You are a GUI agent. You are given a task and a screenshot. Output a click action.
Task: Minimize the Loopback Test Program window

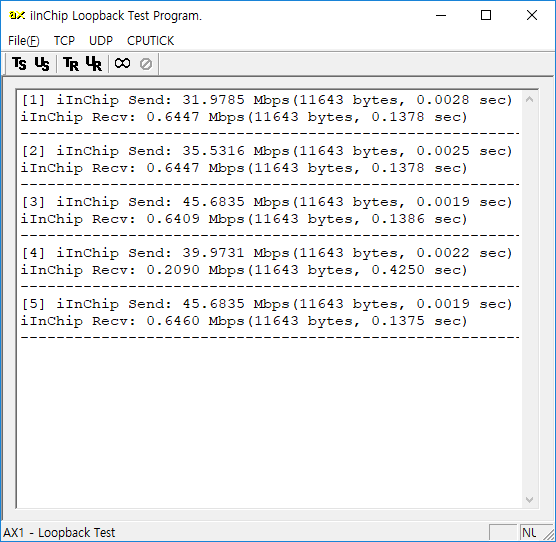click(441, 15)
